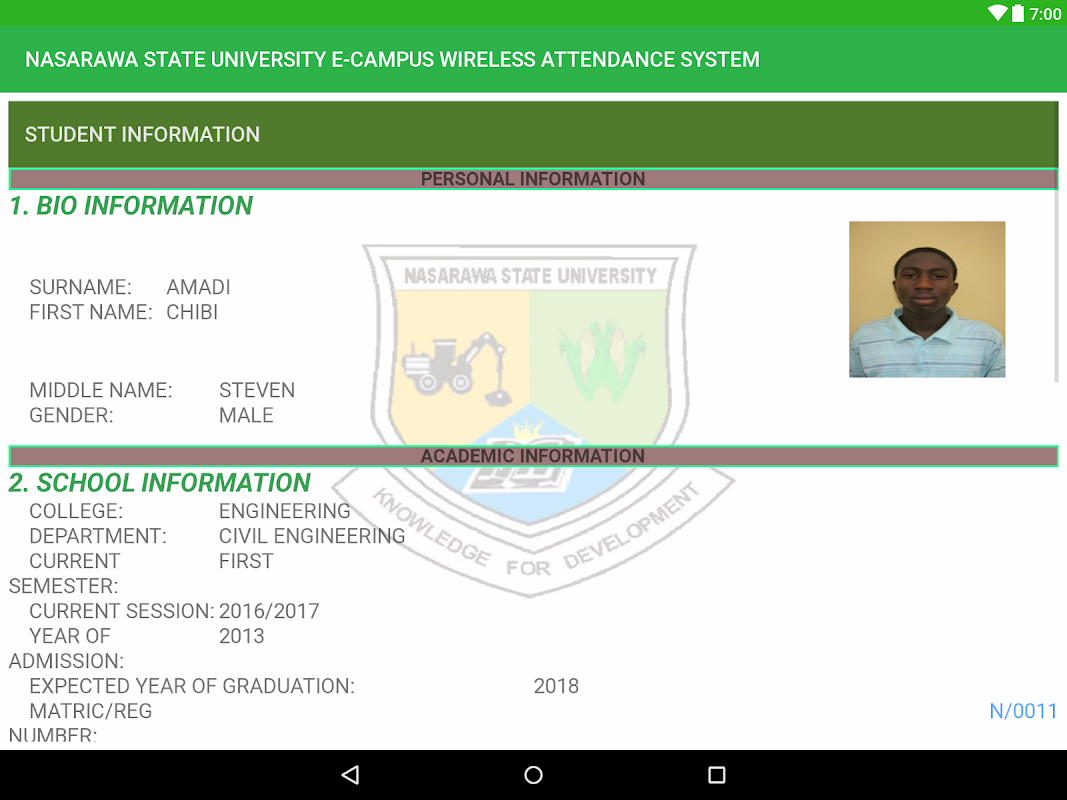This screenshot has height=800, width=1067.
Task: Select the PERSONAL INFORMATION section bar
Action: tap(533, 179)
